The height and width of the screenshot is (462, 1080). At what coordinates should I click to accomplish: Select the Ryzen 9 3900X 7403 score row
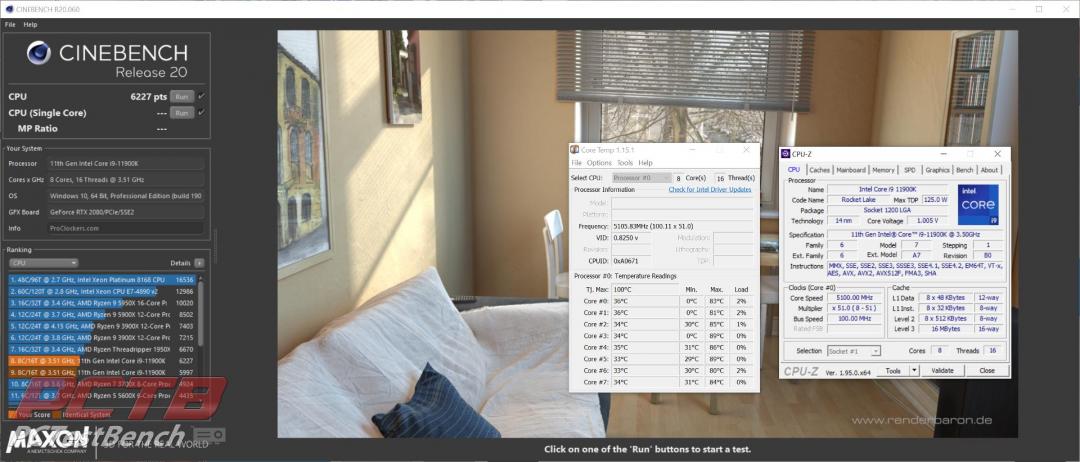102,326
